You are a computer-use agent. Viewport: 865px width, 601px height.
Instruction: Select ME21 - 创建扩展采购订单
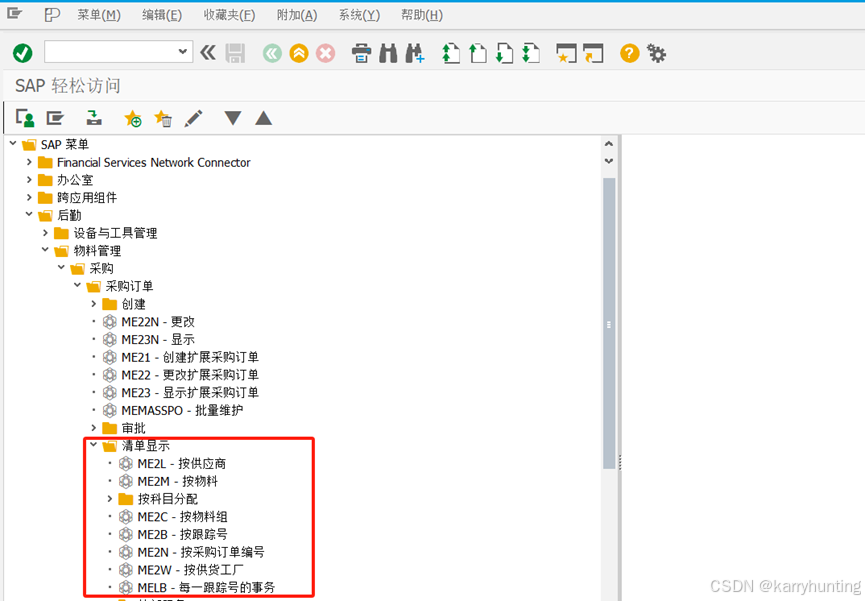pos(190,357)
